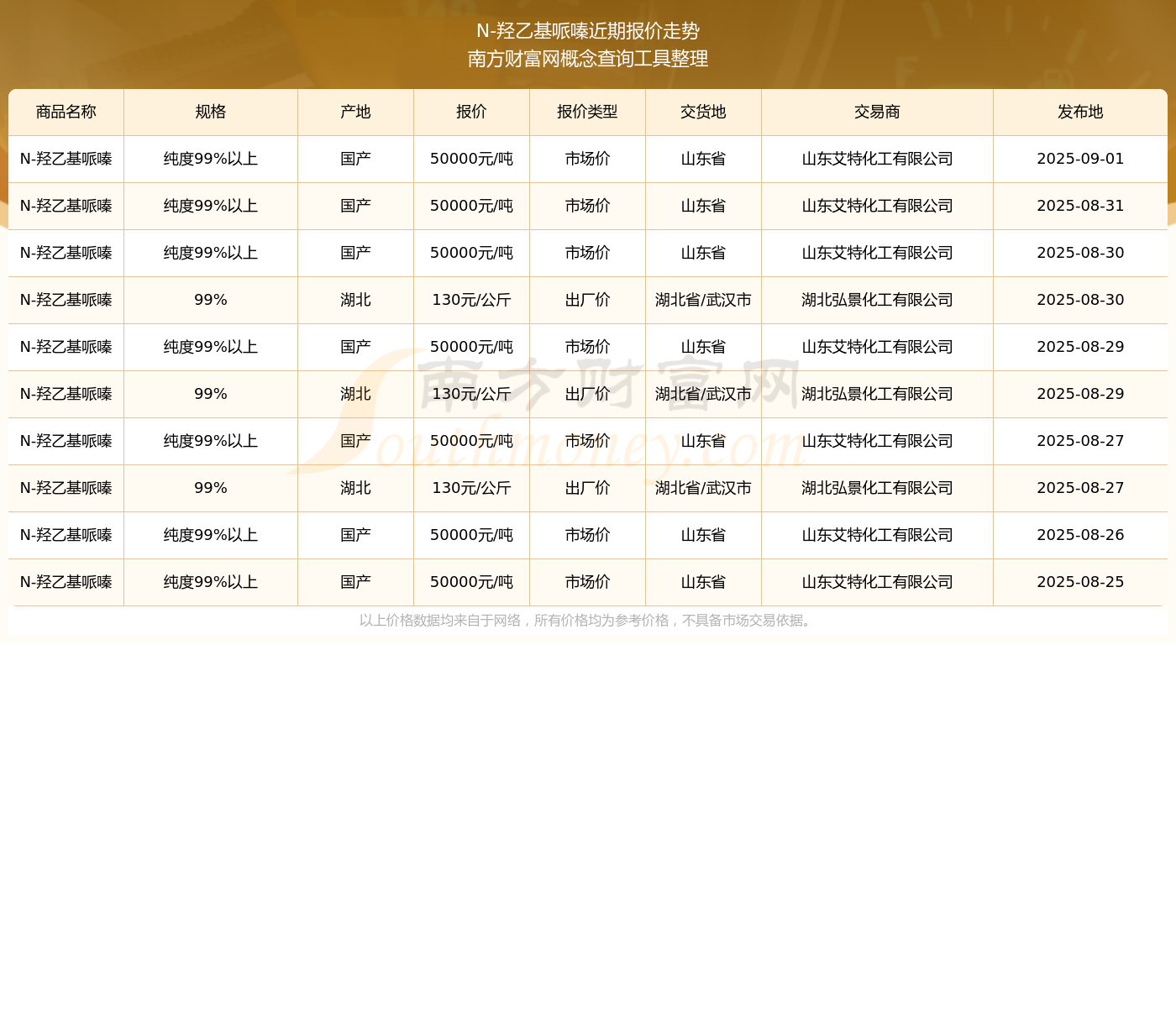Image resolution: width=1176 pixels, height=1012 pixels.
Task: Click date cell 2025-09-01
Action: (1081, 159)
